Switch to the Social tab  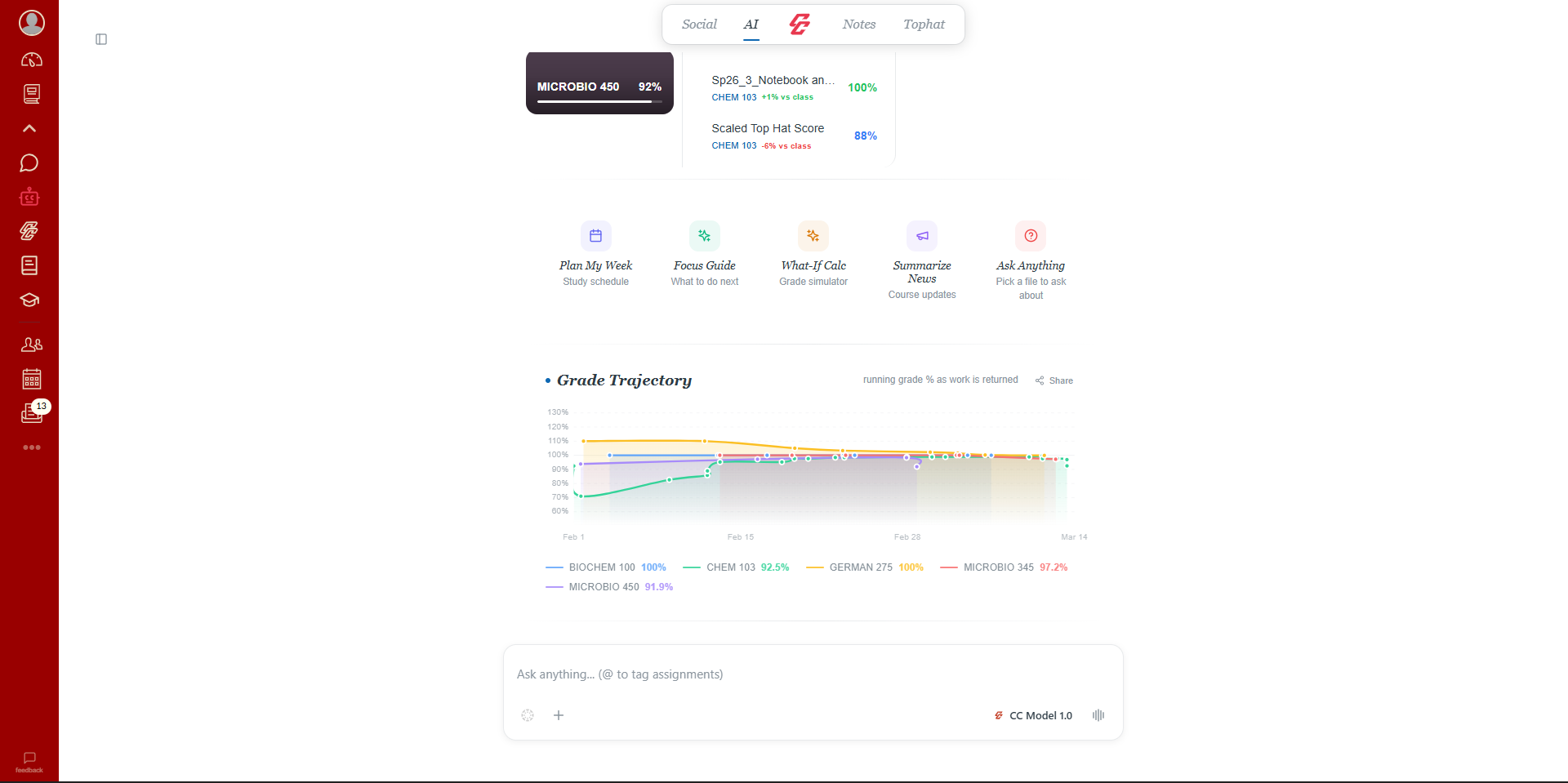698,24
